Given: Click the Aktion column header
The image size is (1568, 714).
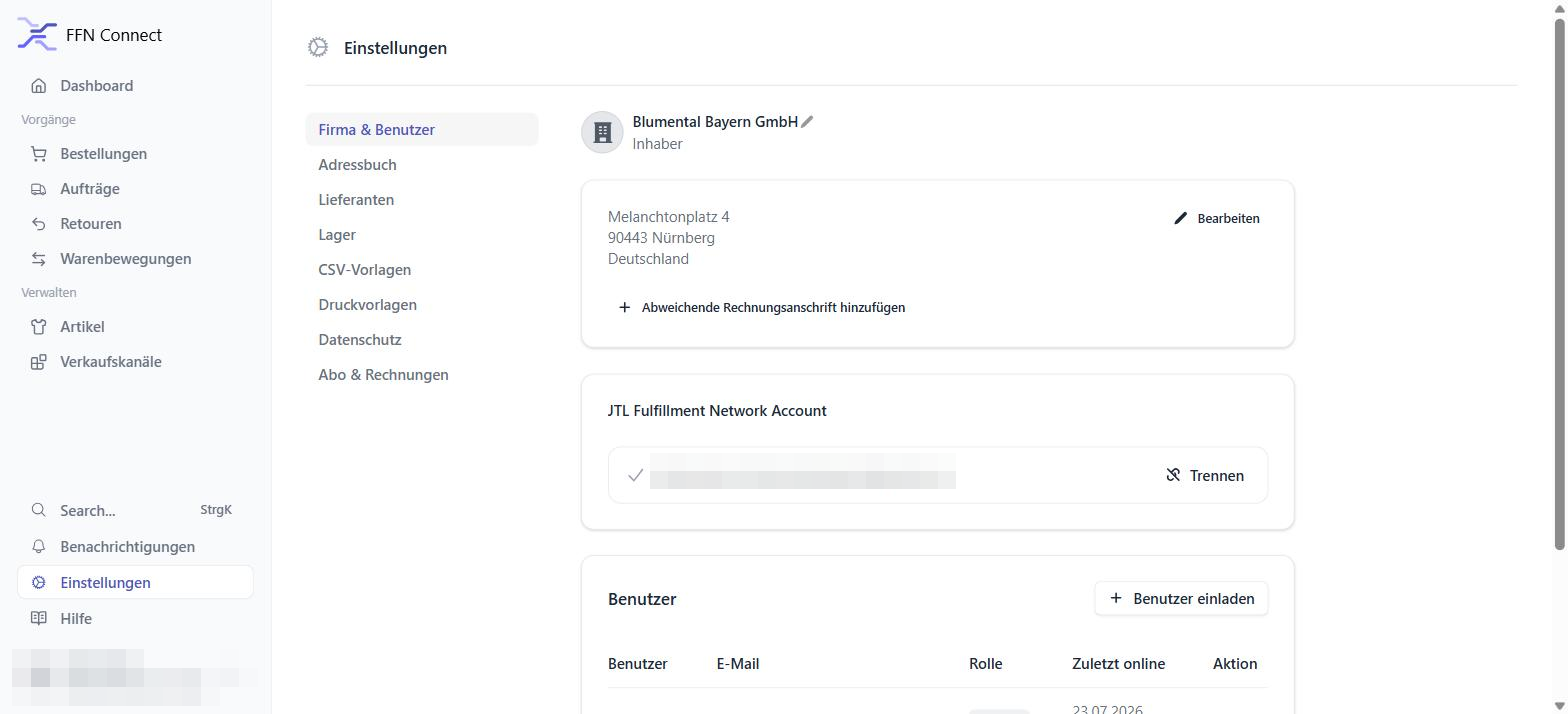Looking at the screenshot, I should click(1235, 664).
